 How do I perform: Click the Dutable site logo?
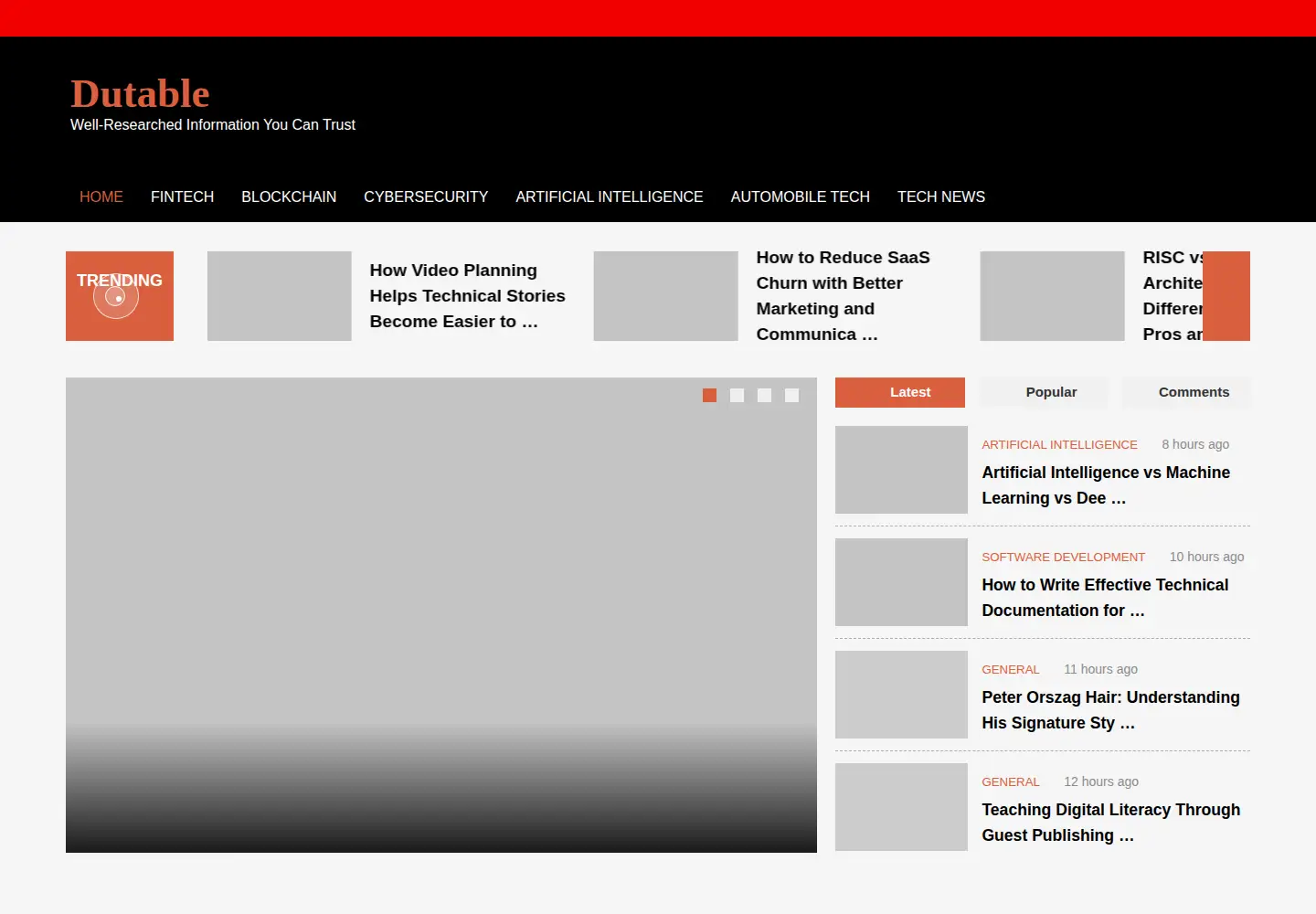[x=140, y=93]
